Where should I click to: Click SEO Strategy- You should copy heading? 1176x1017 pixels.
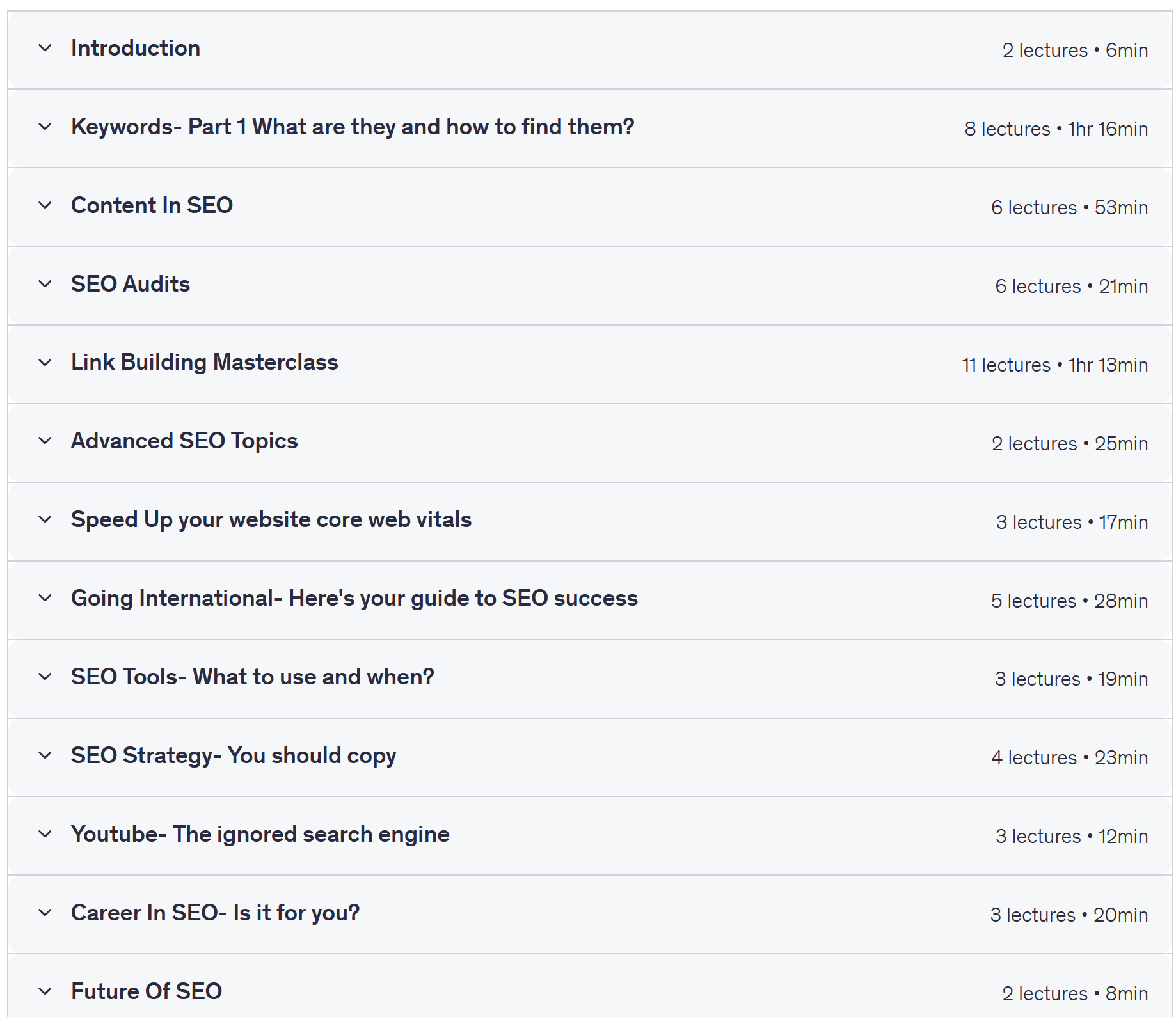(x=234, y=755)
